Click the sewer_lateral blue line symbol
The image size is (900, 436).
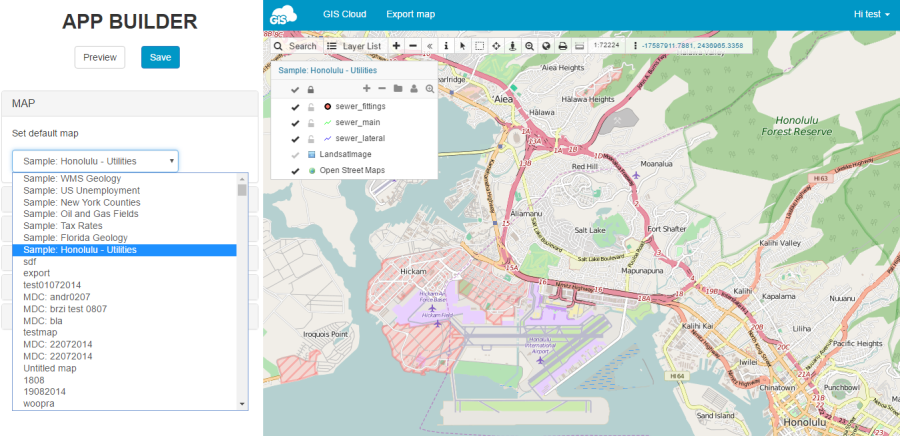tap(328, 138)
